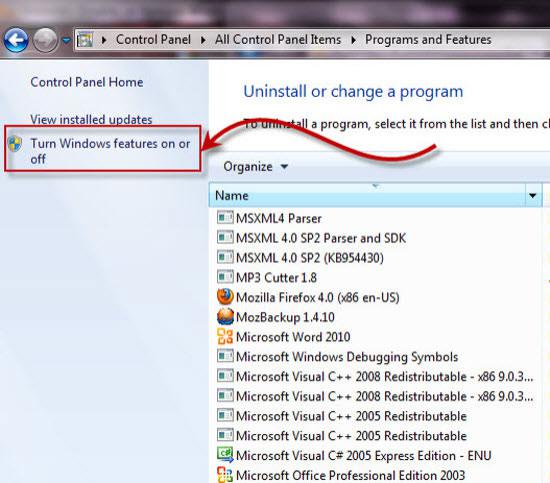Select MSXML 4.0 SP2 (KB954430) entry
Viewport: 550px width, 483px height.
[310, 258]
